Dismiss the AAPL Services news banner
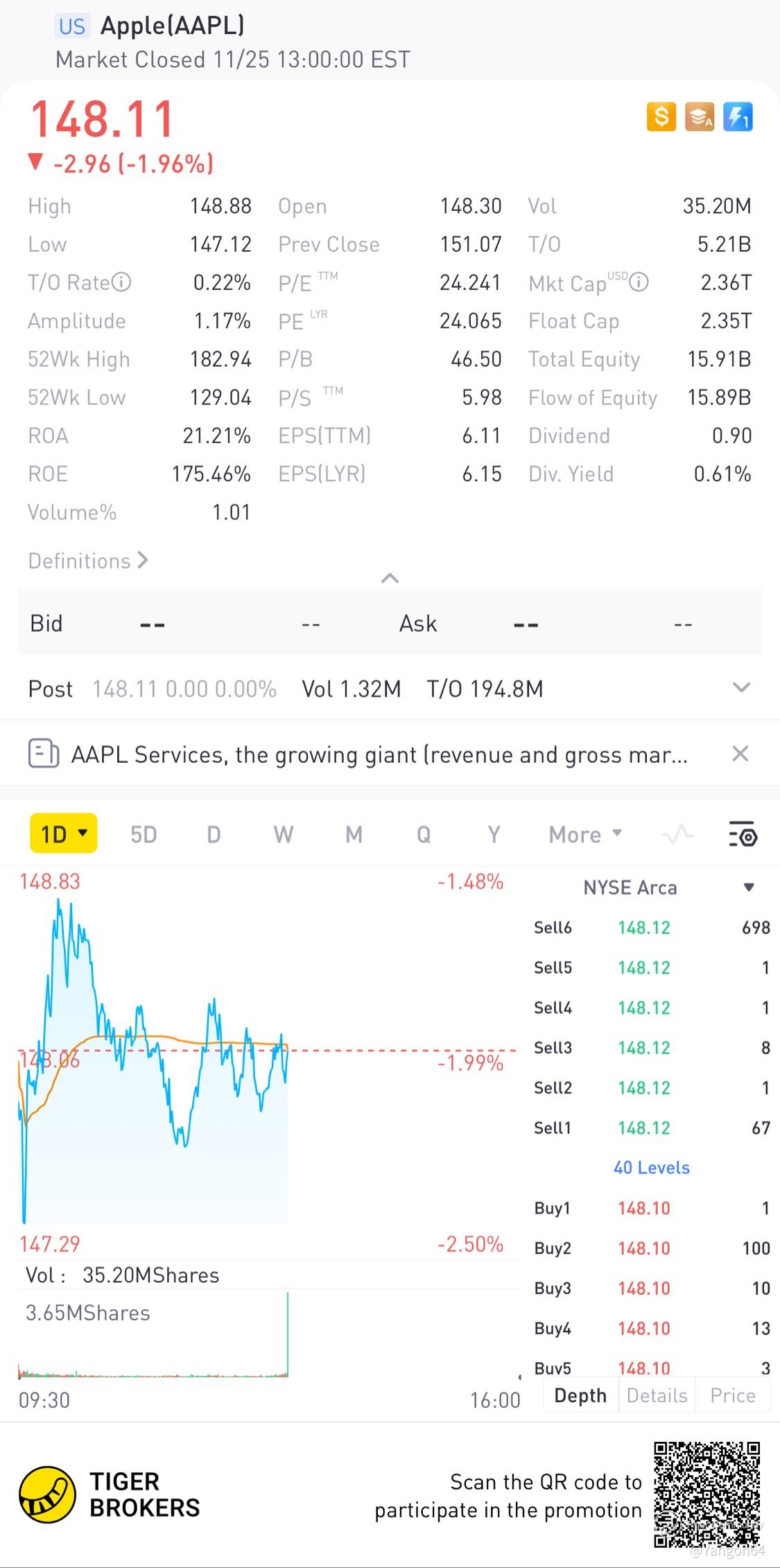Image resolution: width=780 pixels, height=1568 pixels. click(x=740, y=754)
